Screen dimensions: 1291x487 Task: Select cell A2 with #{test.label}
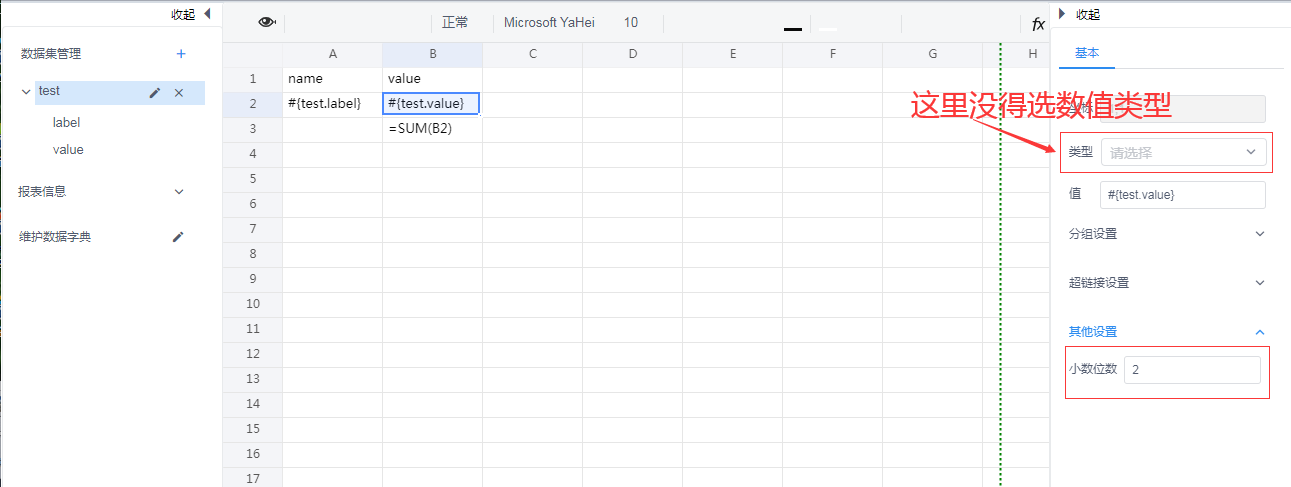(x=332, y=104)
